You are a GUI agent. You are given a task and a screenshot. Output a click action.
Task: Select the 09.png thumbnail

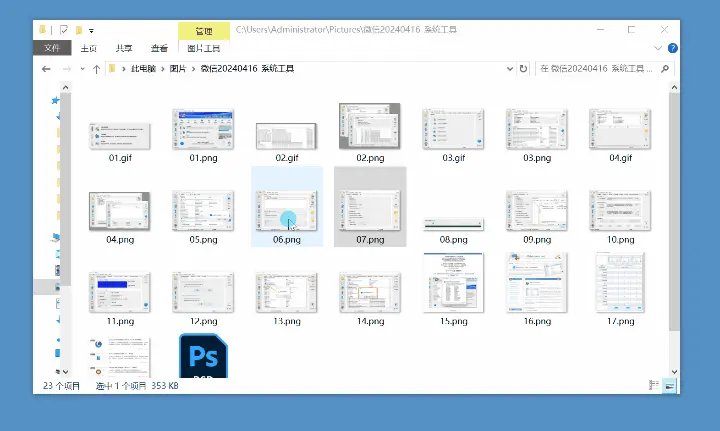coord(537,211)
